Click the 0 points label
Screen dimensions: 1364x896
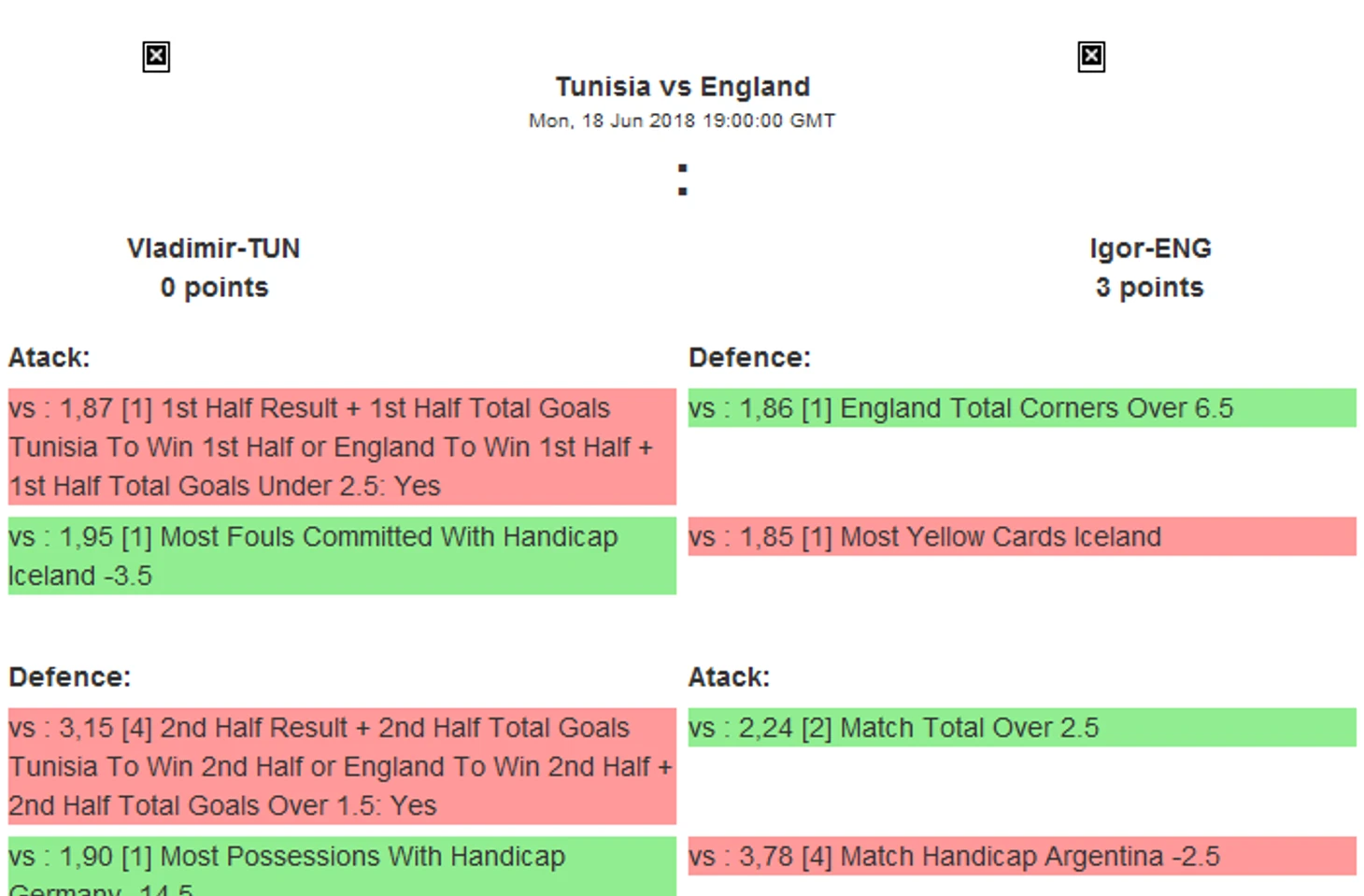pos(214,288)
